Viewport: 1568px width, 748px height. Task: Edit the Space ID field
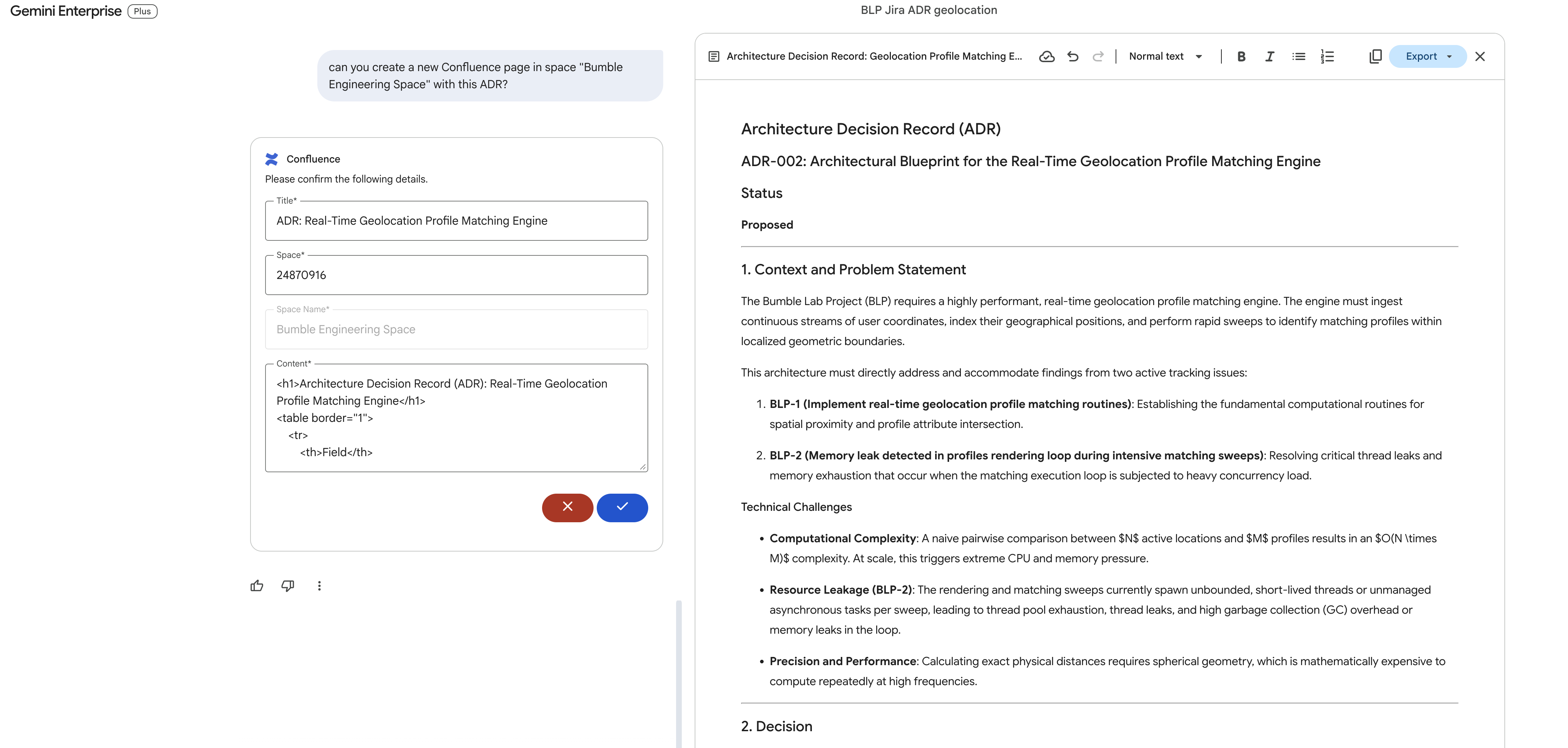point(457,274)
